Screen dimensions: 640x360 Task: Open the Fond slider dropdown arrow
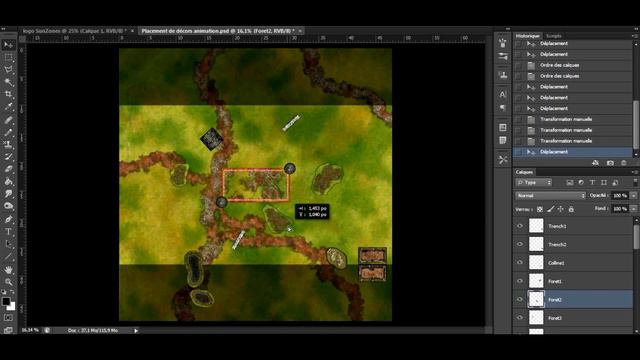click(633, 209)
